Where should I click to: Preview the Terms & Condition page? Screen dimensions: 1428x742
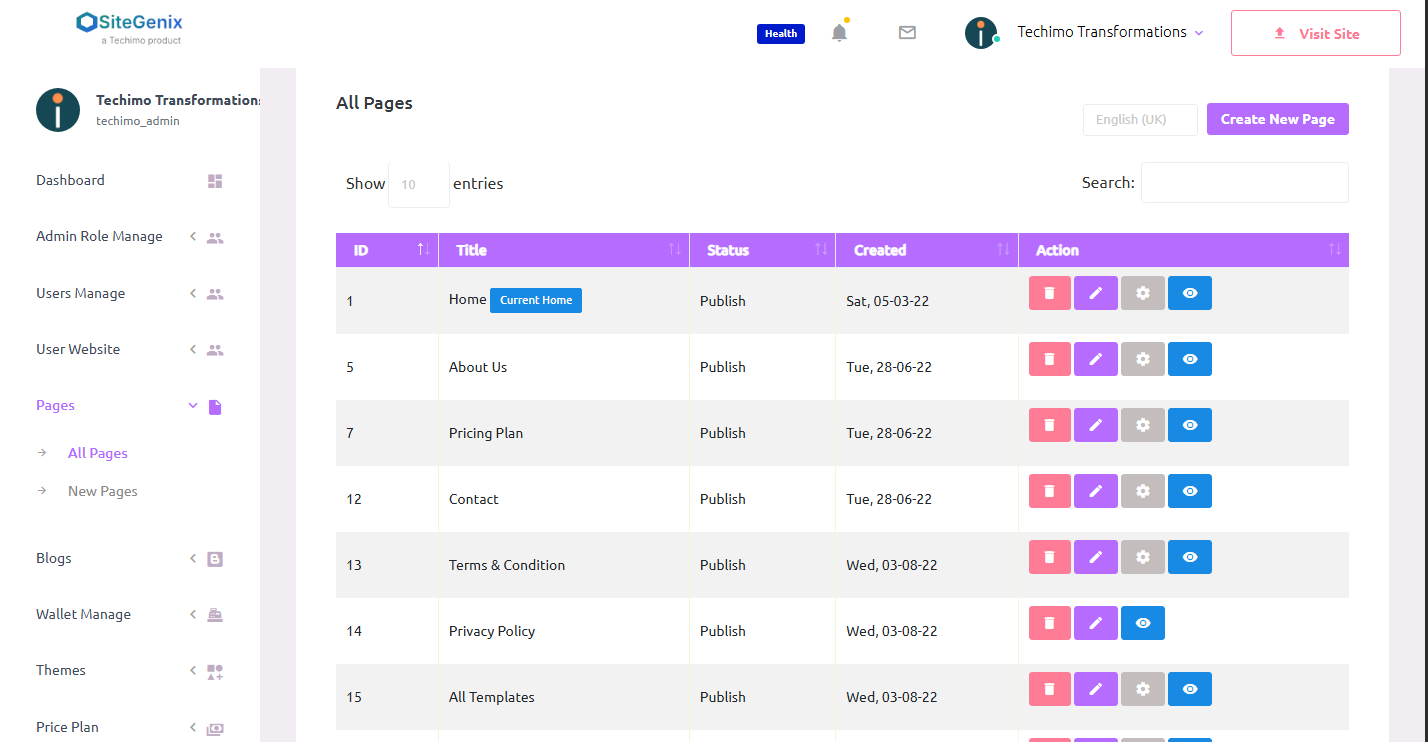1189,557
